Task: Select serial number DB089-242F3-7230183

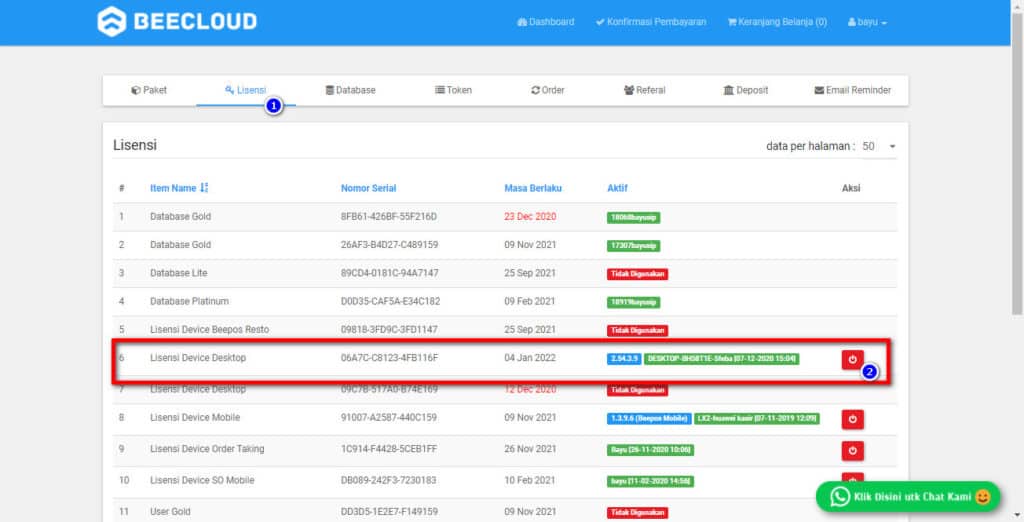Action: click(389, 480)
